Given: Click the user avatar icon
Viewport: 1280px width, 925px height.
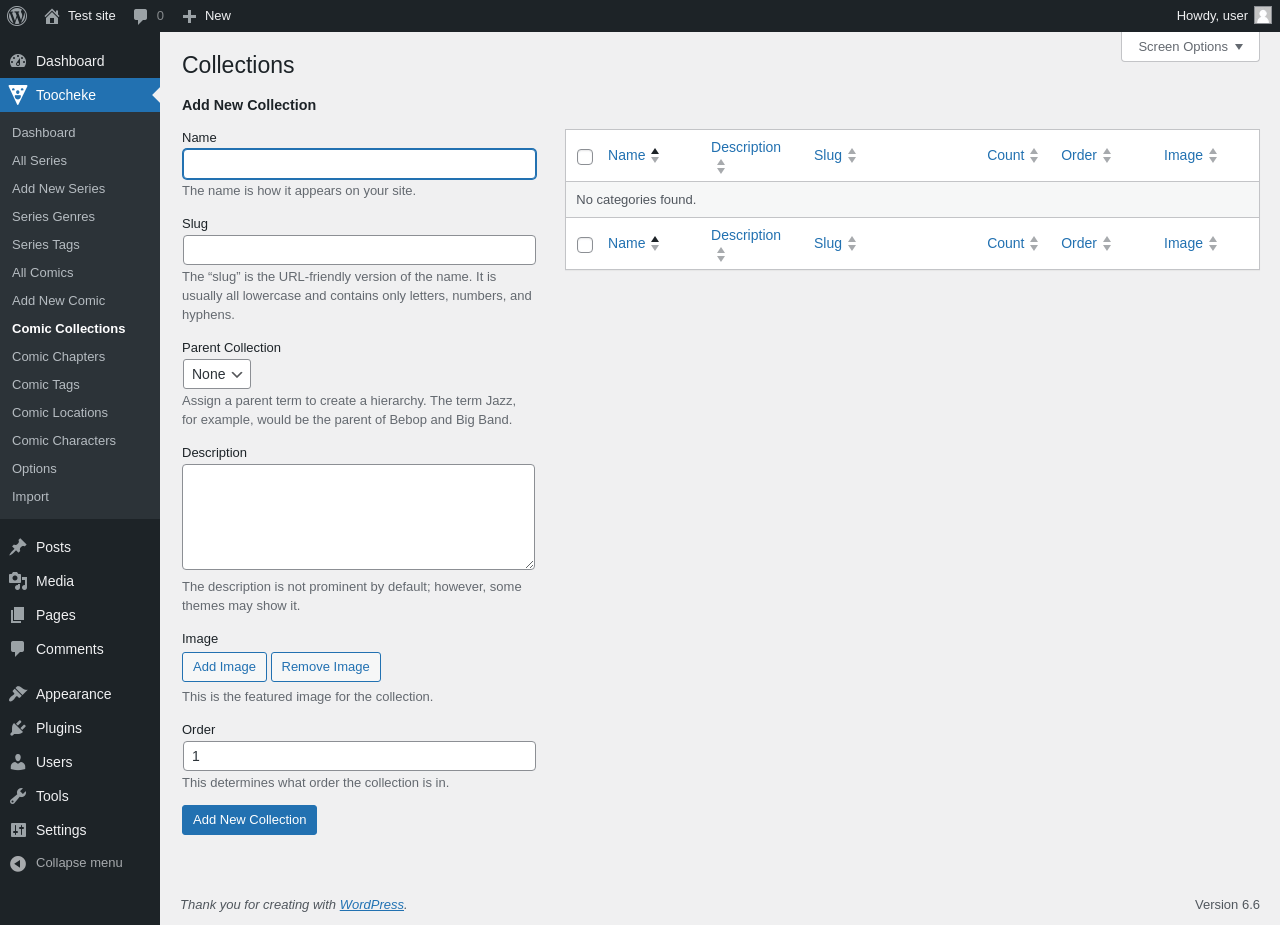Looking at the screenshot, I should pos(1263,15).
